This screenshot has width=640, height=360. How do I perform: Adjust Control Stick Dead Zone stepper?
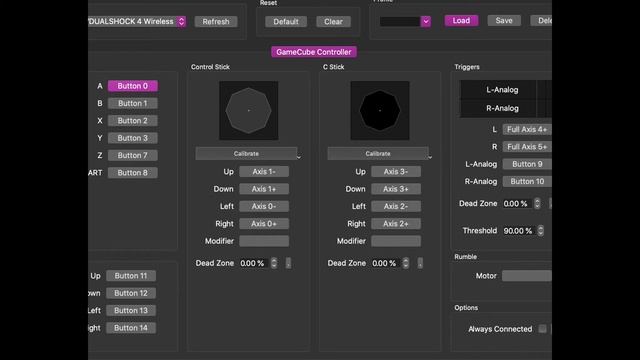click(x=274, y=263)
